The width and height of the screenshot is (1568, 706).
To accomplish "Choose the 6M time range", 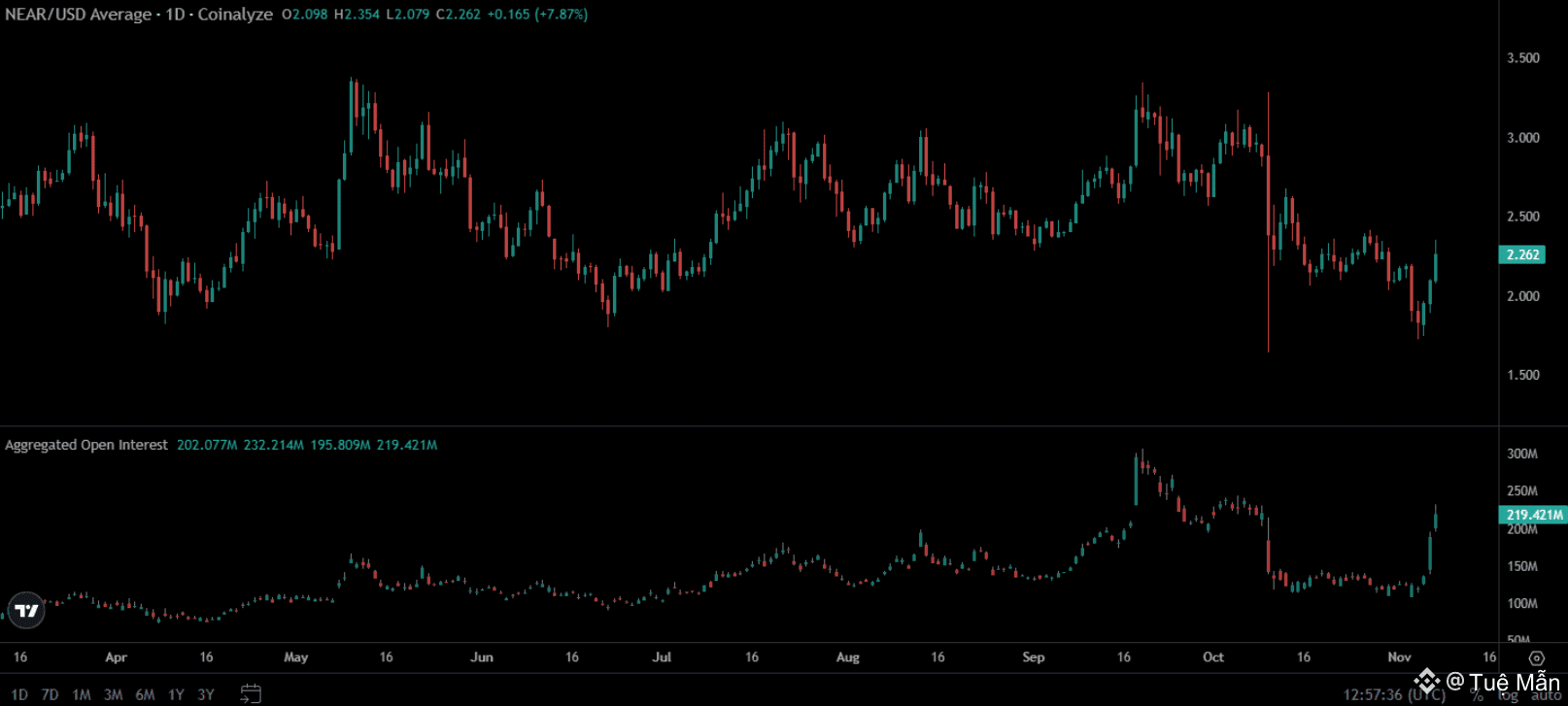I will [x=145, y=694].
